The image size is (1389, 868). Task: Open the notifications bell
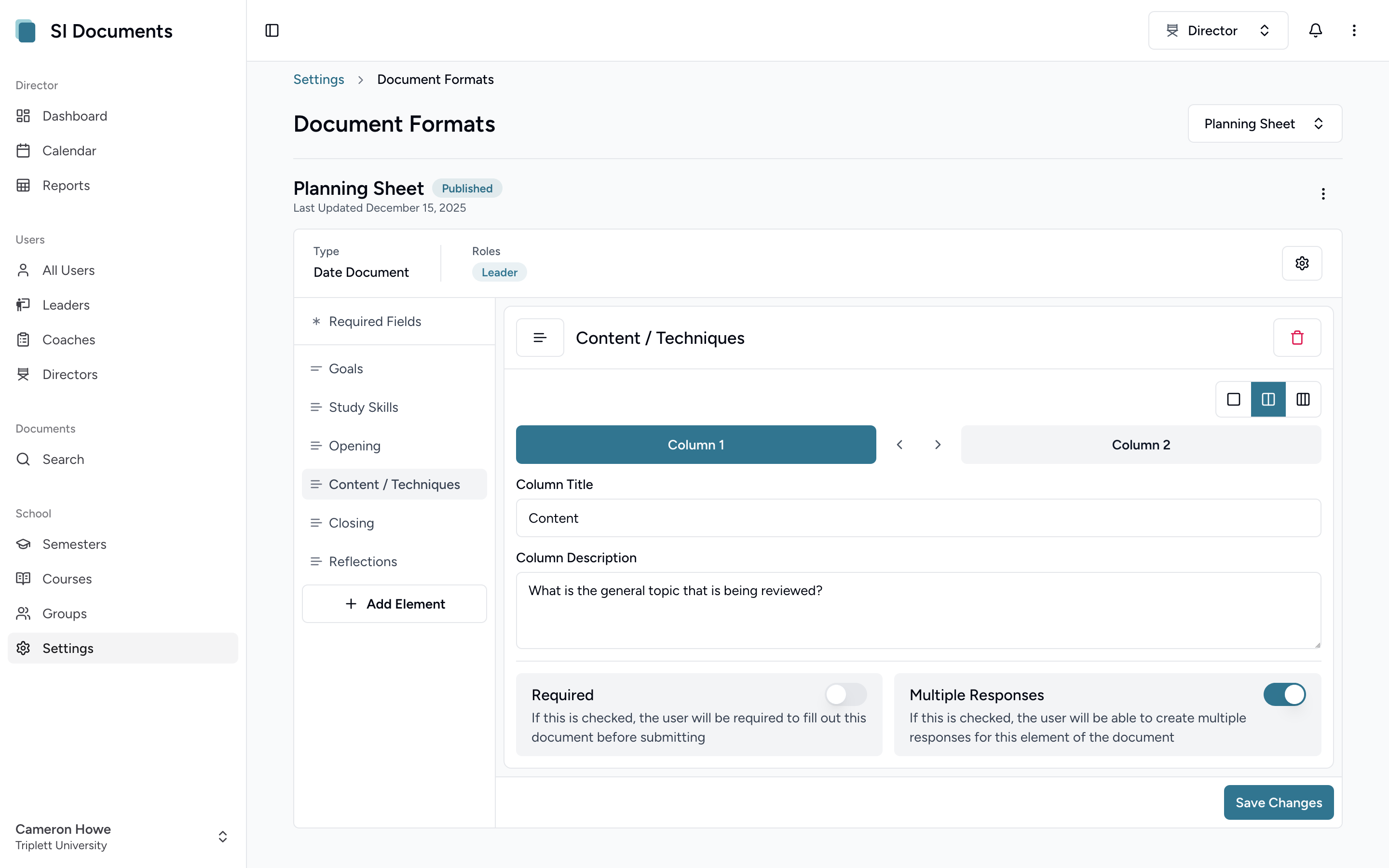click(1316, 30)
